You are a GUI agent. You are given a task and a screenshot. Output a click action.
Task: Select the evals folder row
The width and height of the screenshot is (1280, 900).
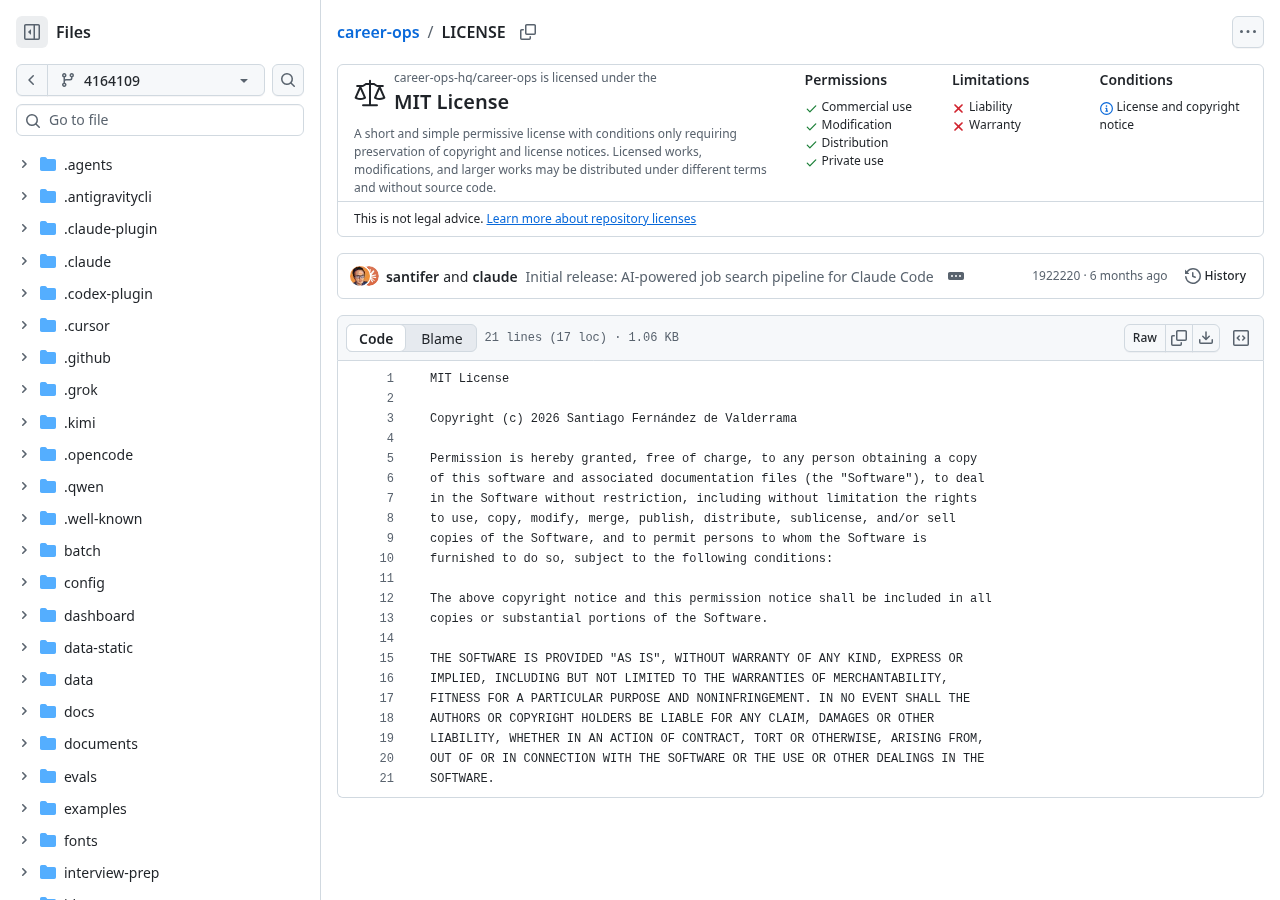[160, 776]
